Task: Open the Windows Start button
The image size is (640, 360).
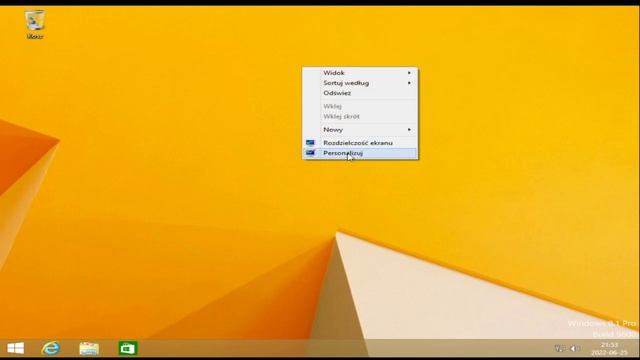Action: [16, 348]
